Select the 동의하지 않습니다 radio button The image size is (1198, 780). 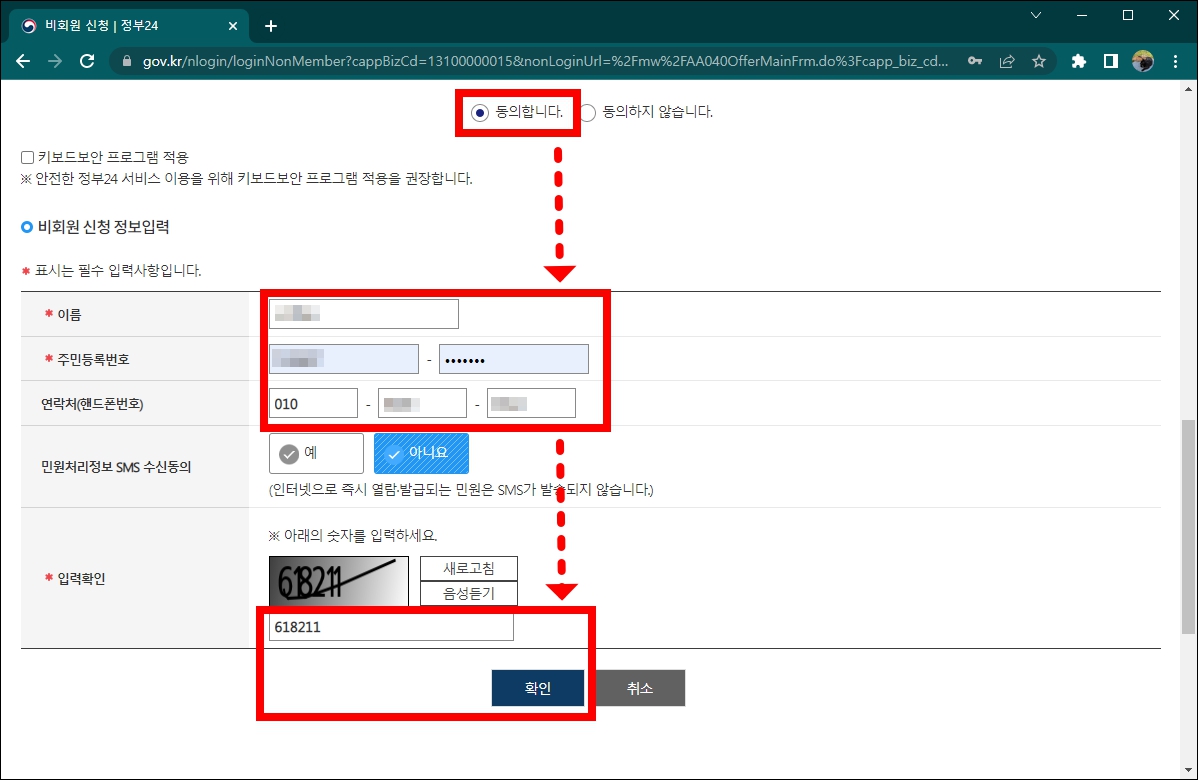click(x=587, y=112)
